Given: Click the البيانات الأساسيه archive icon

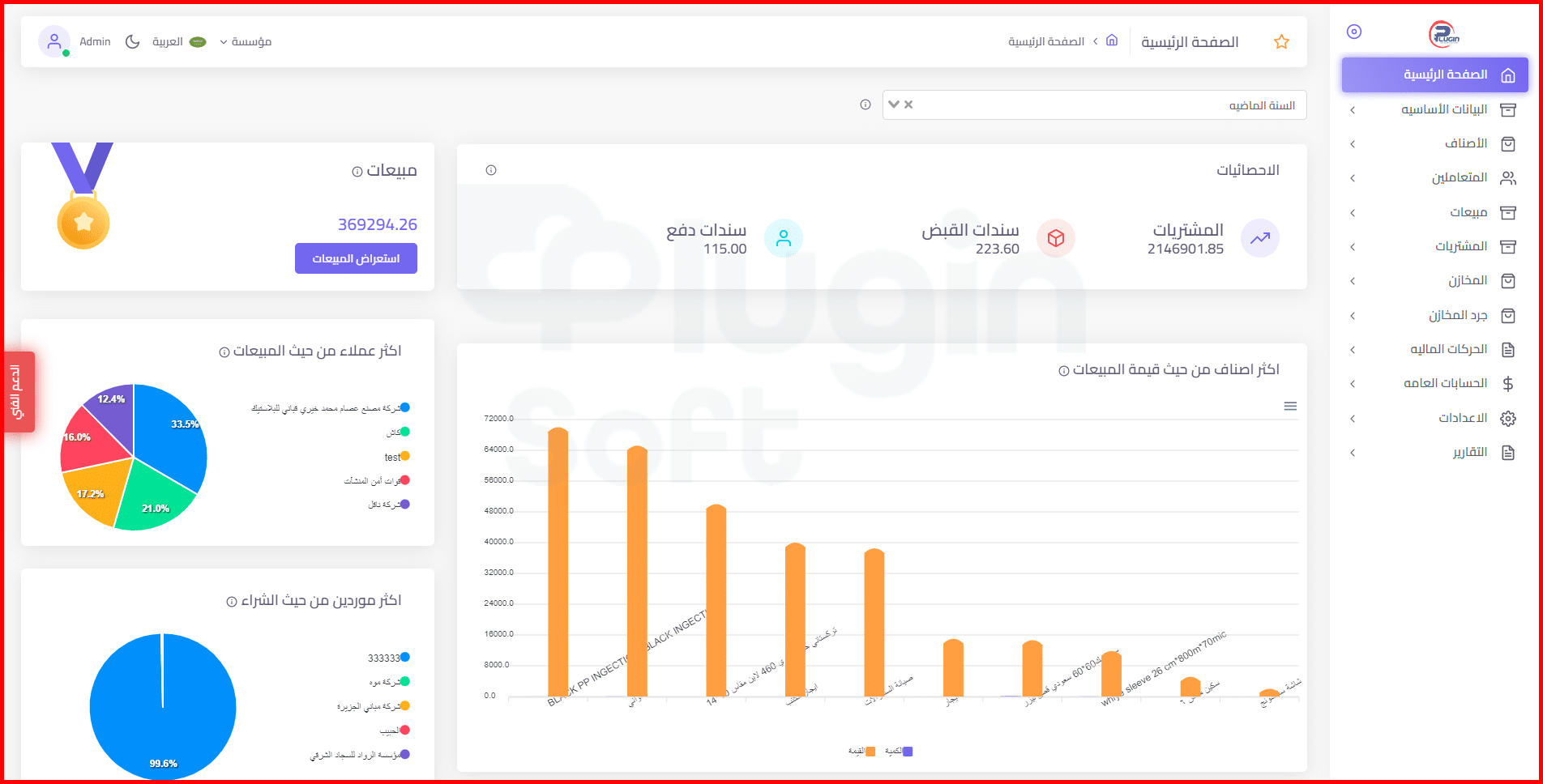Looking at the screenshot, I should (x=1508, y=109).
